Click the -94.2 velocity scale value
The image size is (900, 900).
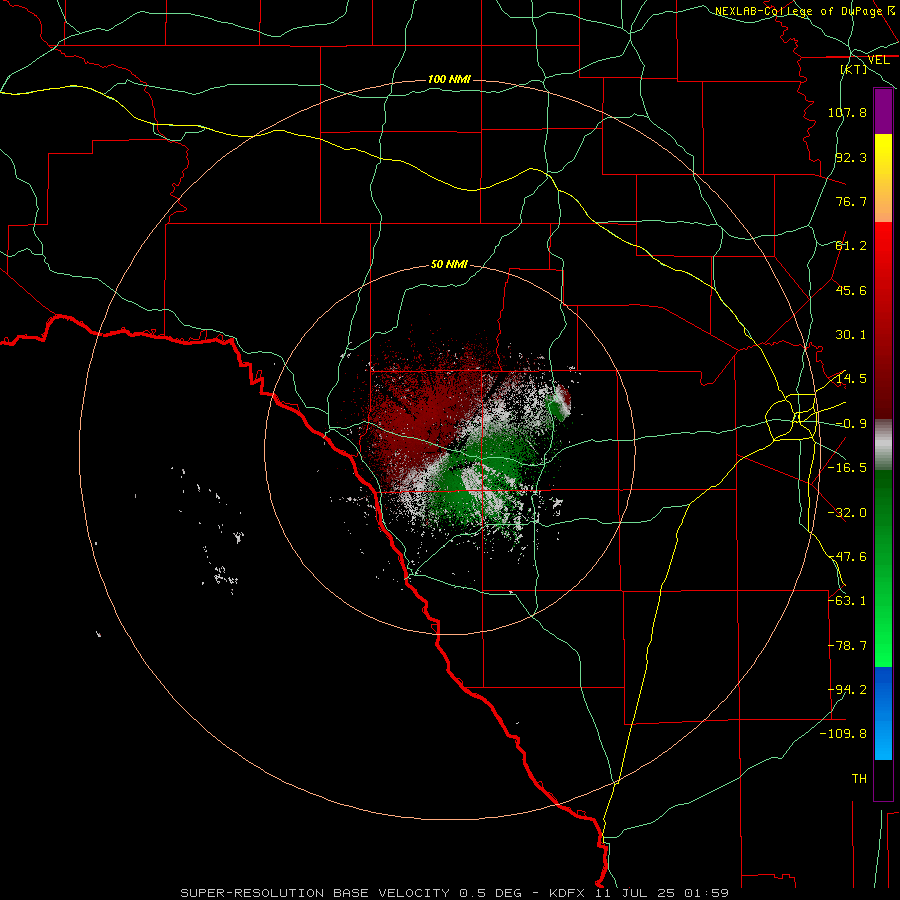[847, 690]
